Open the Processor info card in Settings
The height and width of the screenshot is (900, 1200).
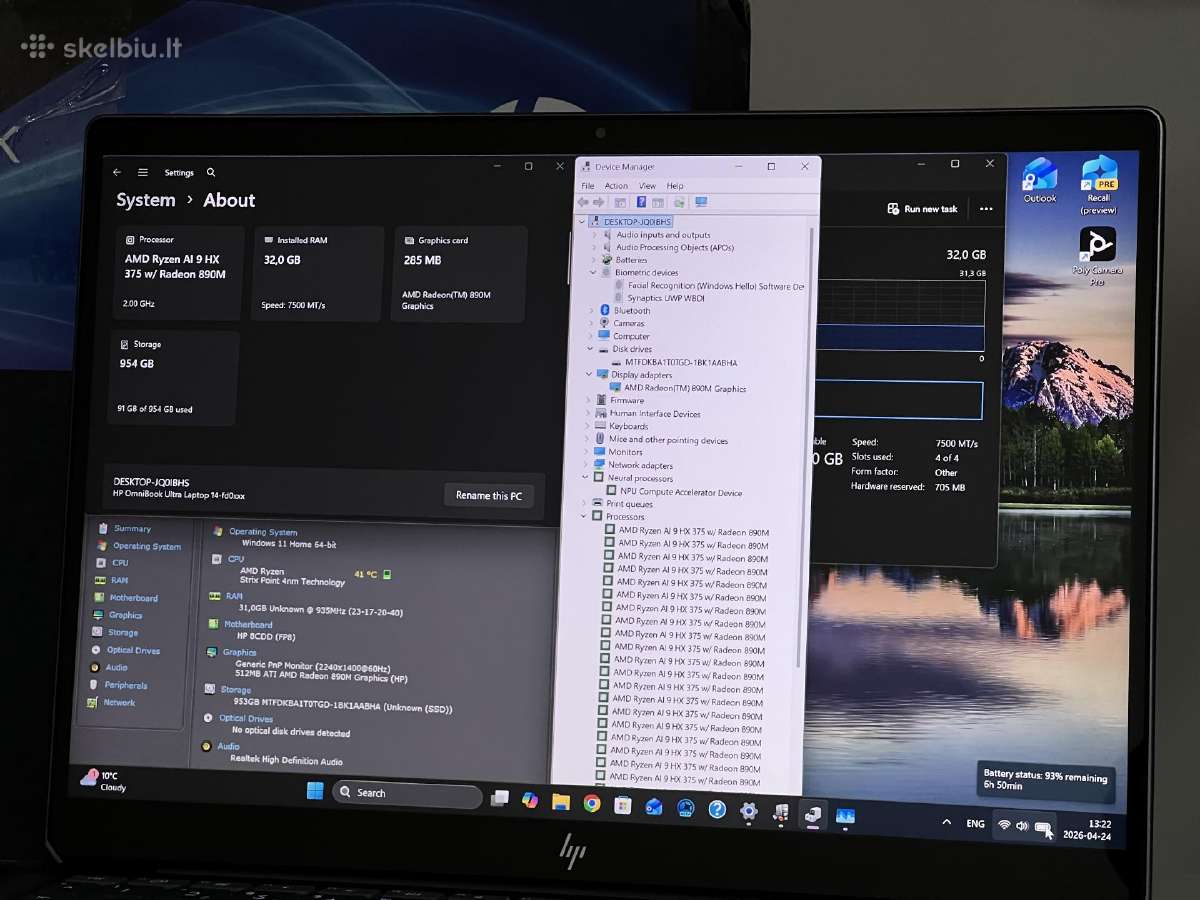pos(178,273)
